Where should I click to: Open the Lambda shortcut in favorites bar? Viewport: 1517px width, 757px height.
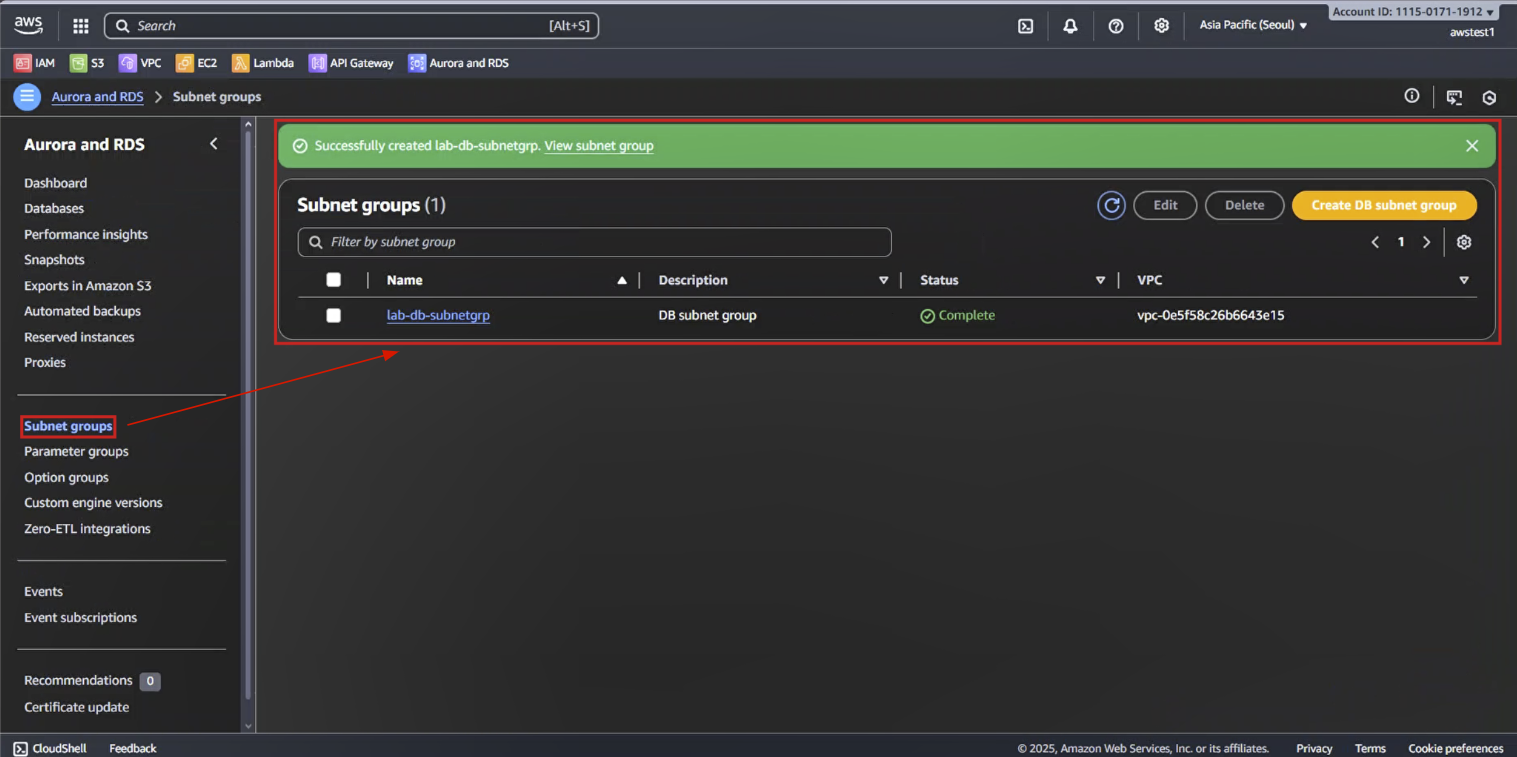click(x=263, y=63)
